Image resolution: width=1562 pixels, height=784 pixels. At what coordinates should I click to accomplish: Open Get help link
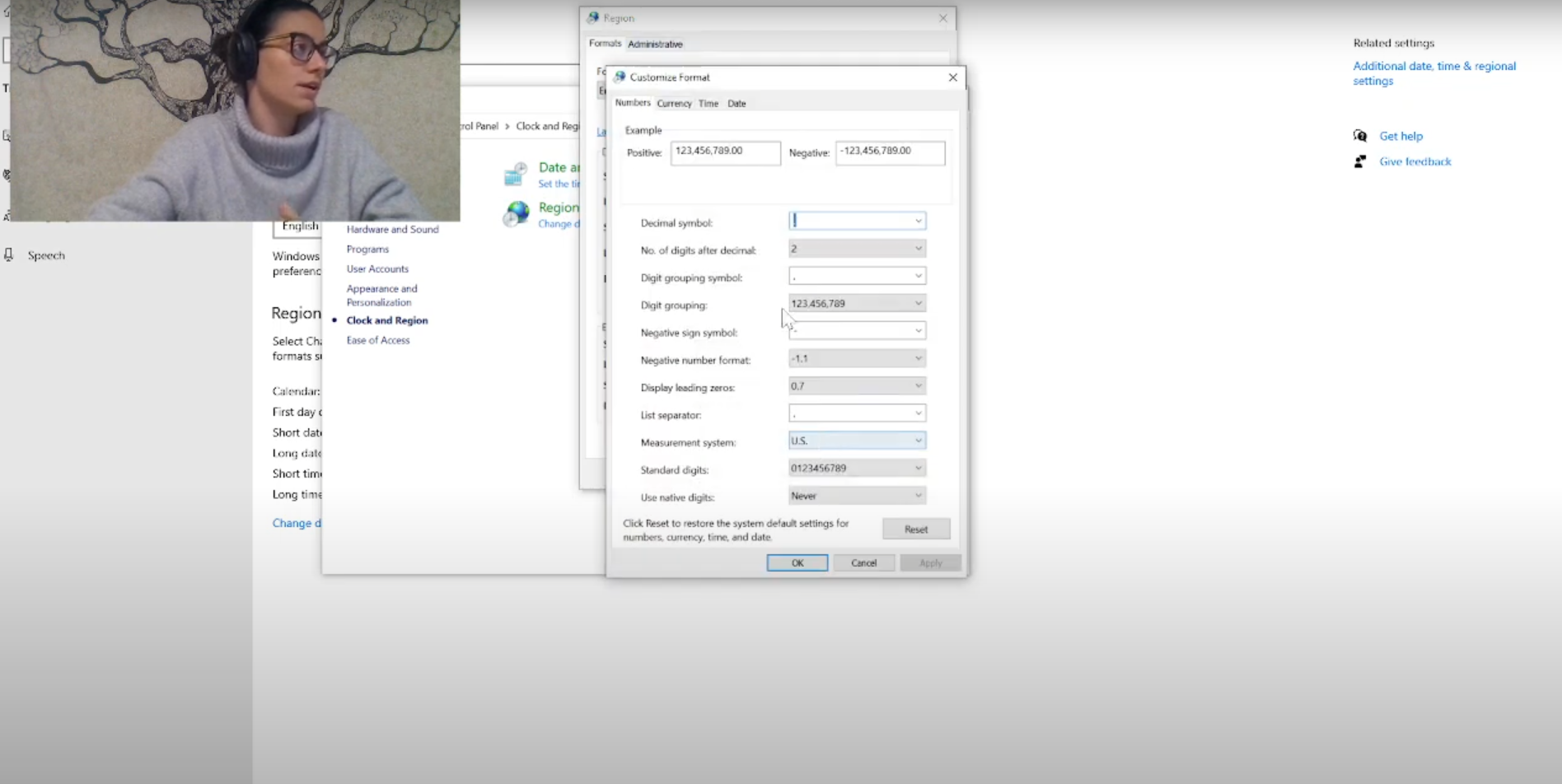1401,136
